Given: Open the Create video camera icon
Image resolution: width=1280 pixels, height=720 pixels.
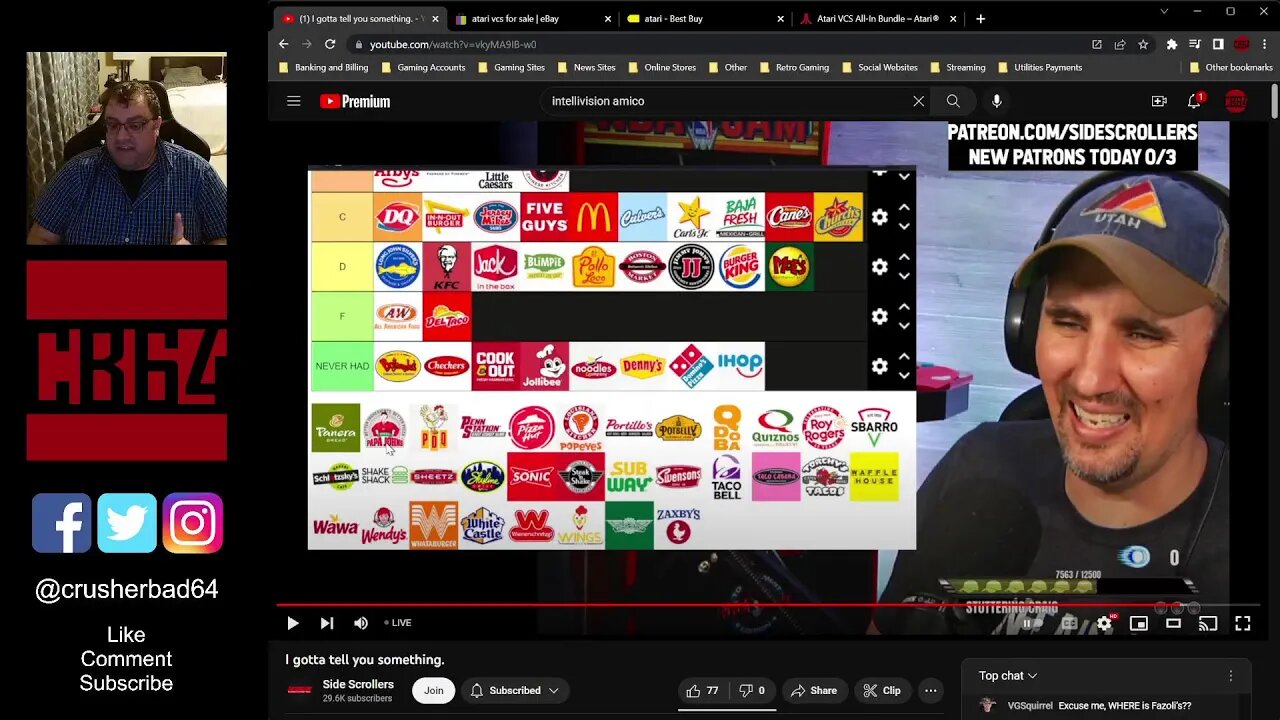Looking at the screenshot, I should click(1159, 101).
